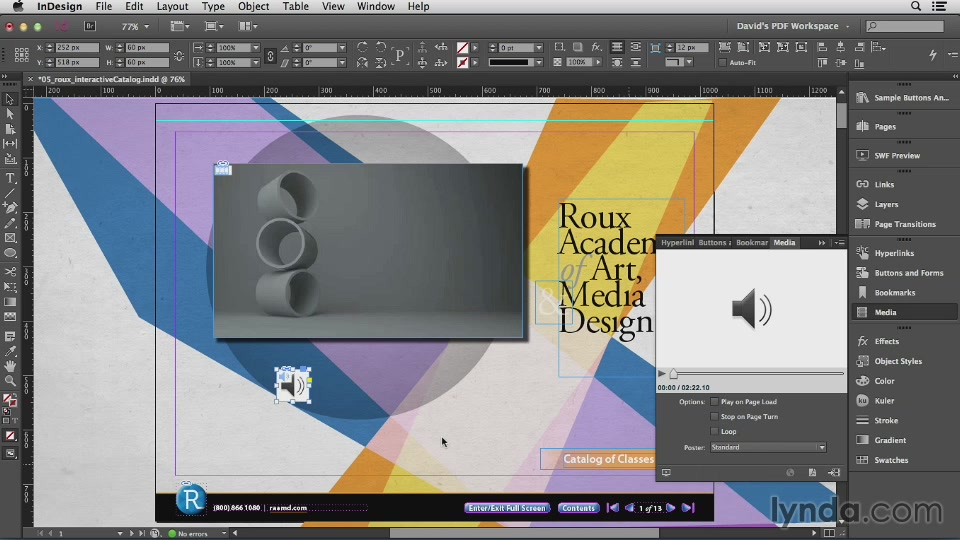Select the Rectangle Frame tool
This screenshot has width=960, height=540.
pyautogui.click(x=10, y=238)
